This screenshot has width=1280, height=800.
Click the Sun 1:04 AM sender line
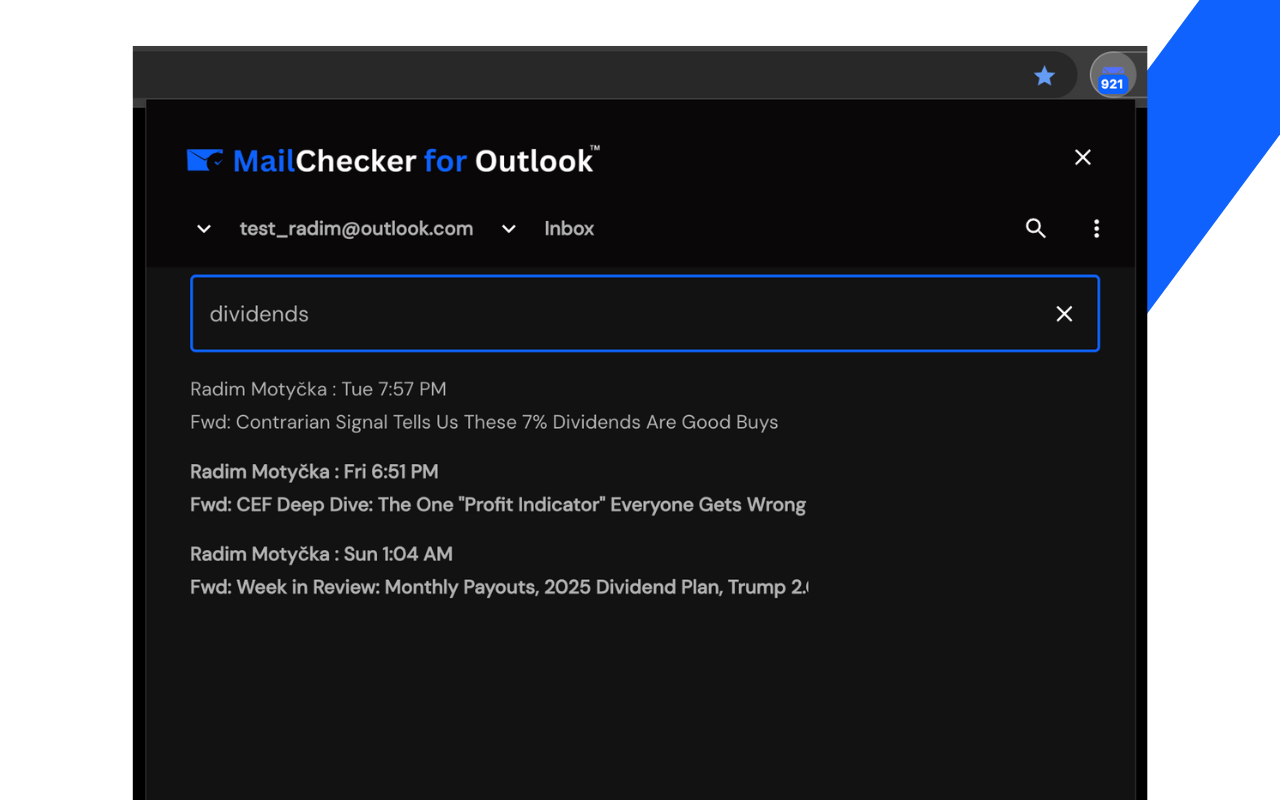pos(321,554)
